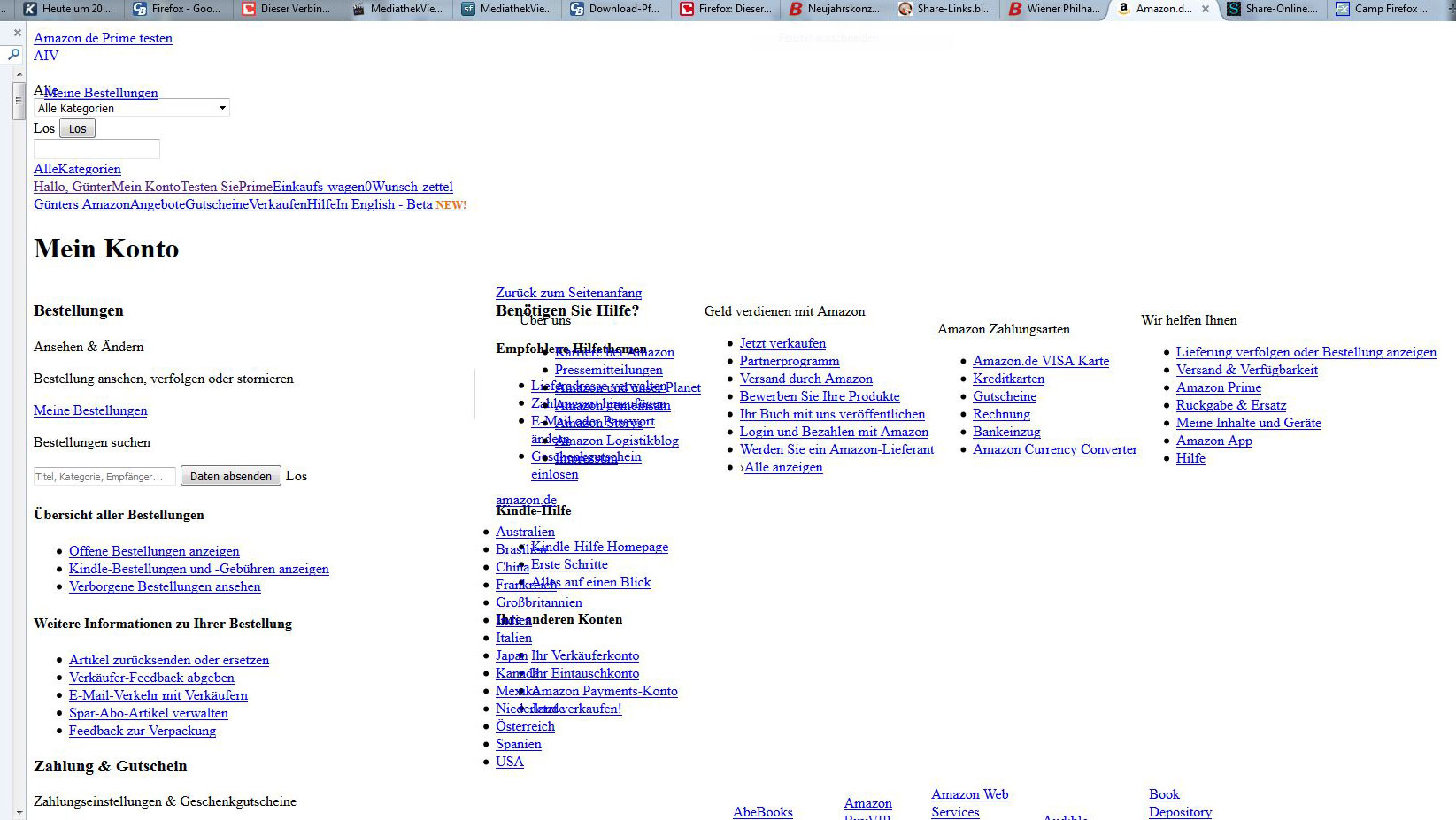Image resolution: width=1456 pixels, height=820 pixels.
Task: Select the "Italien" country link
Action: tap(513, 638)
